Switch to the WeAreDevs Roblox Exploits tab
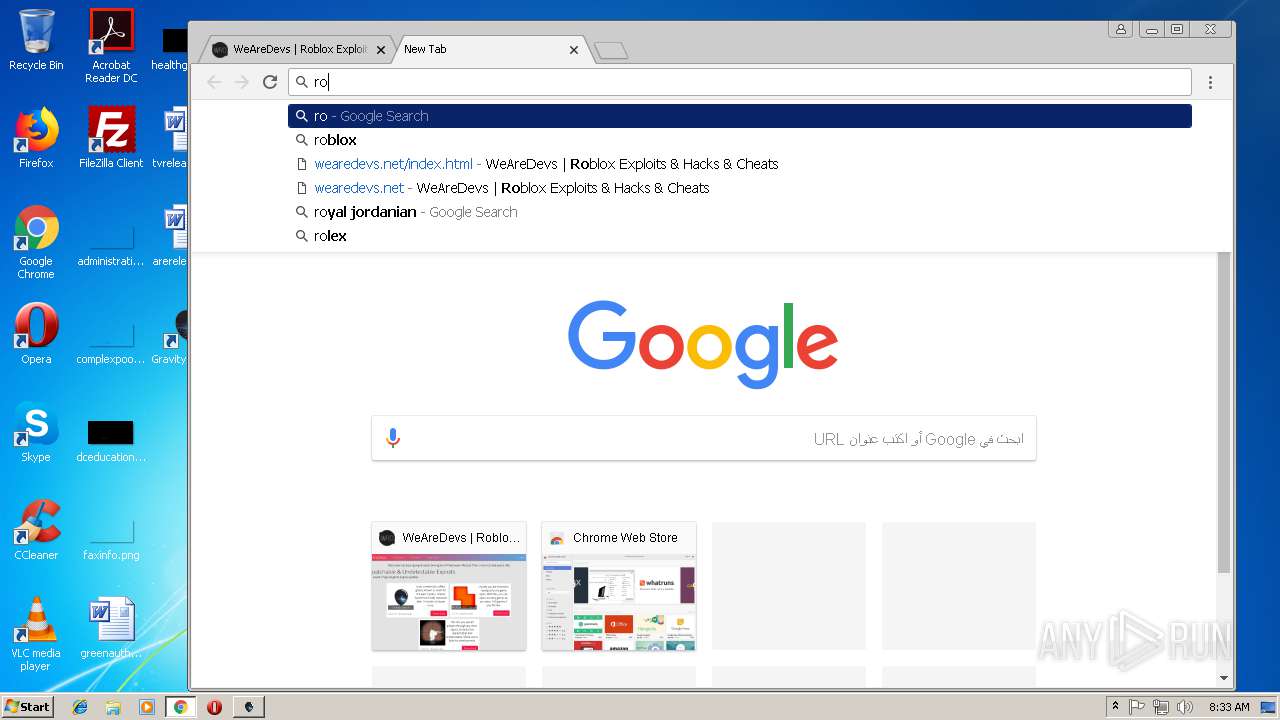This screenshot has height=720, width=1280. tap(298, 49)
